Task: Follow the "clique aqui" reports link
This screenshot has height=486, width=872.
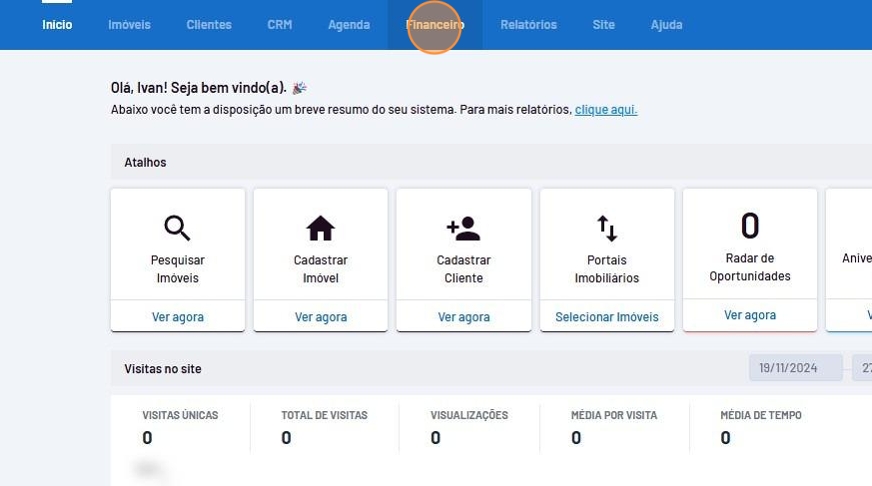Action: coord(606,110)
